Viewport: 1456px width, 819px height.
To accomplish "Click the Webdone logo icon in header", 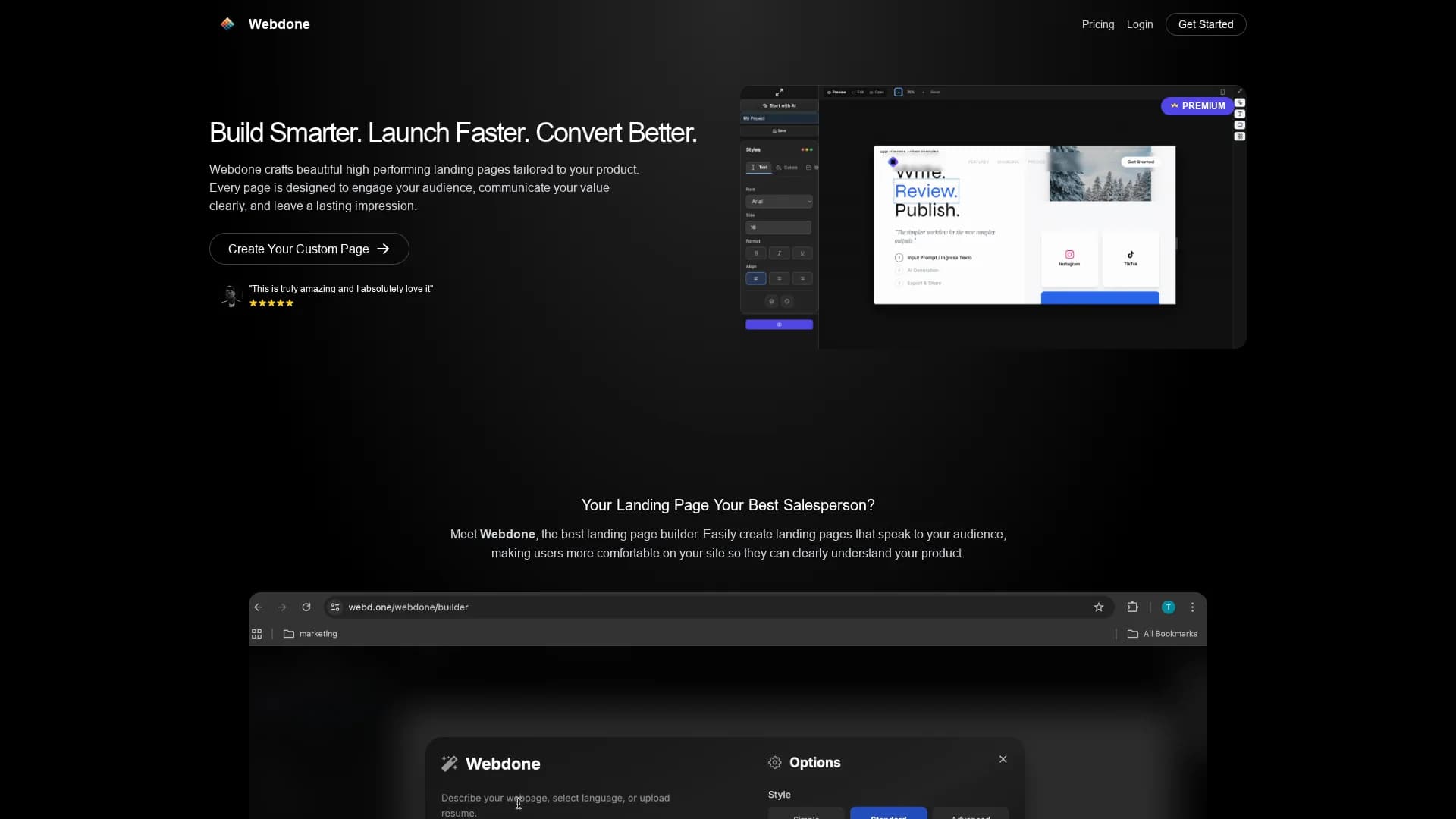I will pos(227,24).
